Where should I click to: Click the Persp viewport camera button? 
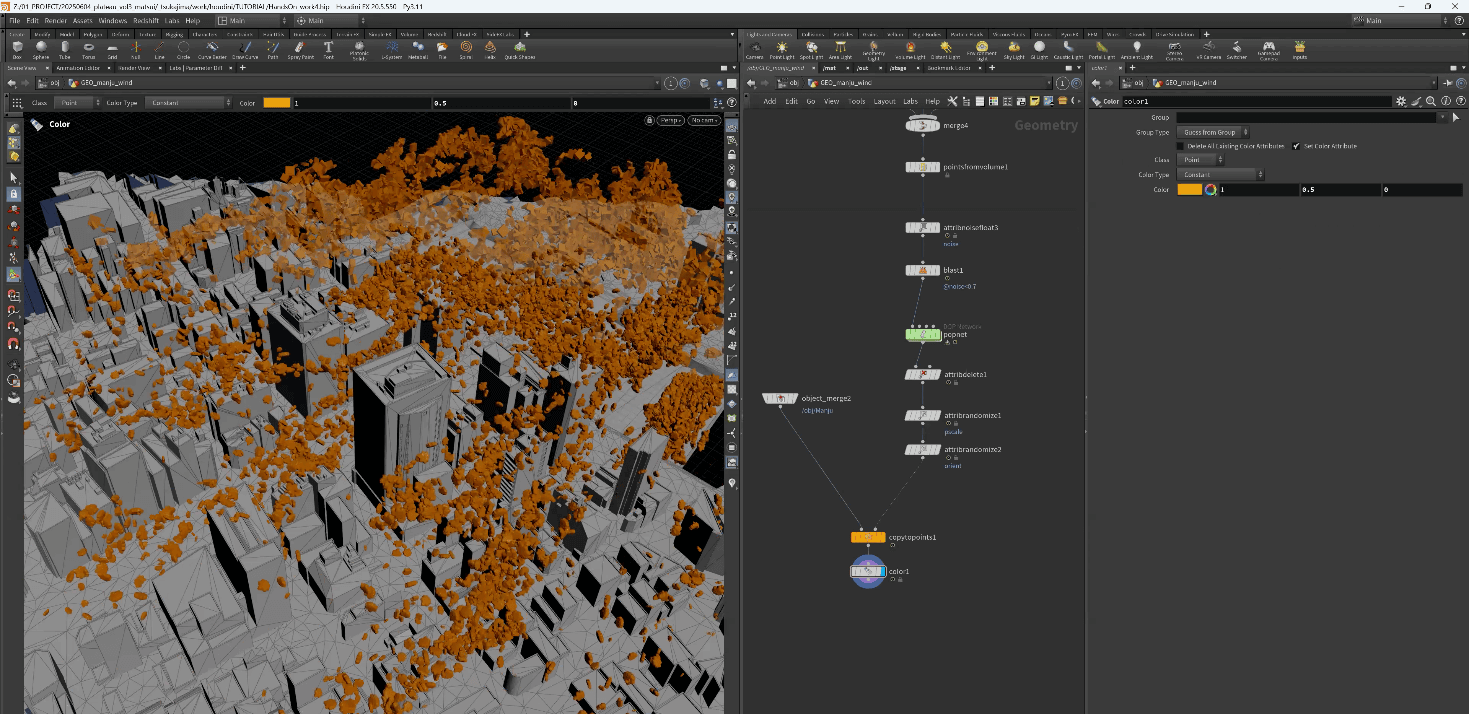[670, 120]
